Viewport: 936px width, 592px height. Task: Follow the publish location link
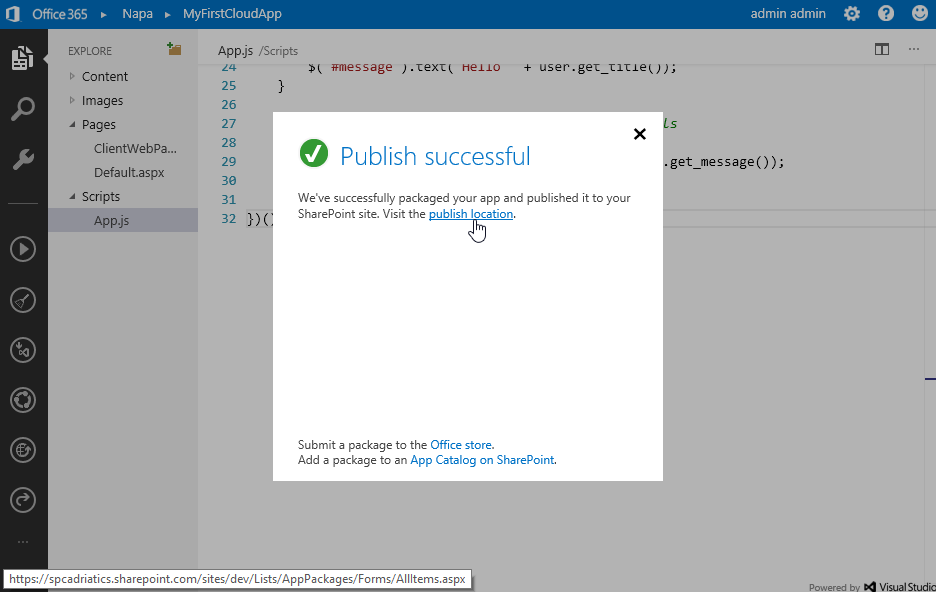[470, 214]
